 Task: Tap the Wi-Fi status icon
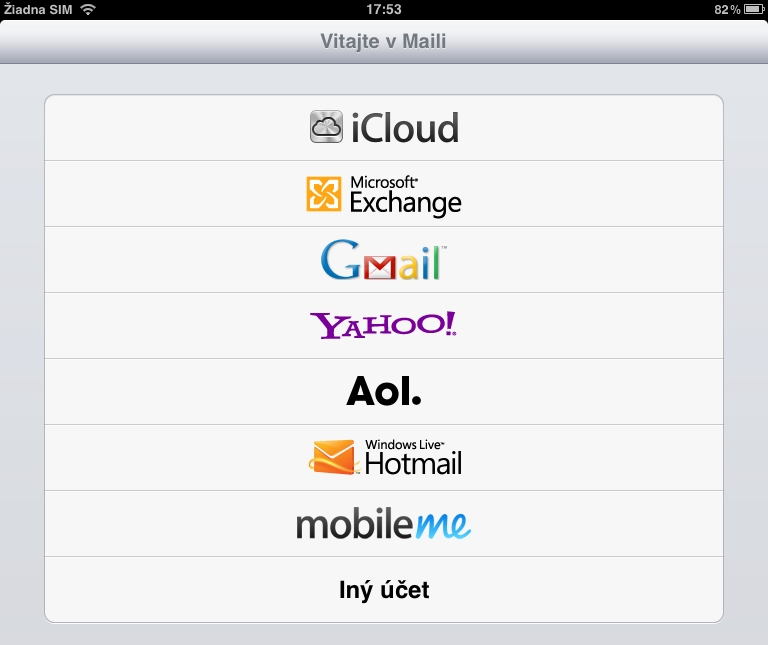[x=88, y=9]
